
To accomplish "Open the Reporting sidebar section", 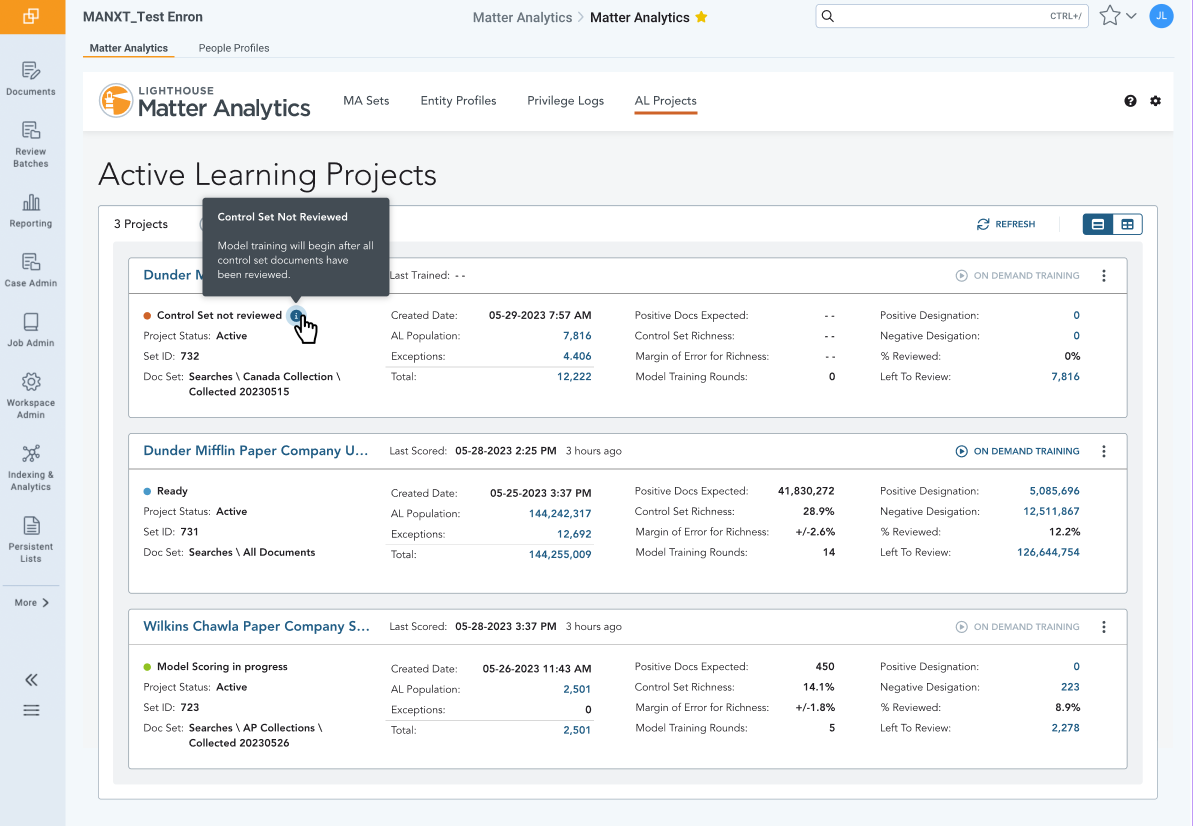I will (x=31, y=211).
